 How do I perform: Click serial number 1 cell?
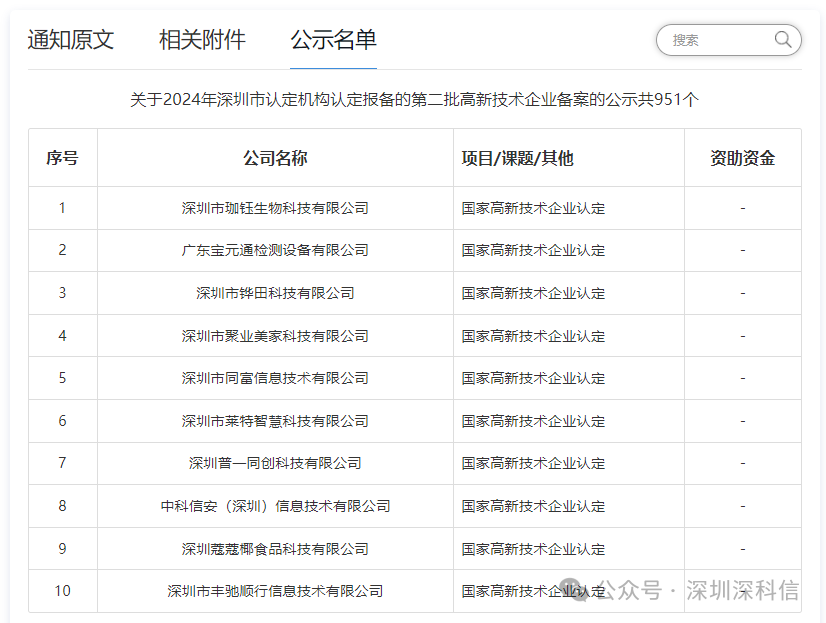click(63, 208)
